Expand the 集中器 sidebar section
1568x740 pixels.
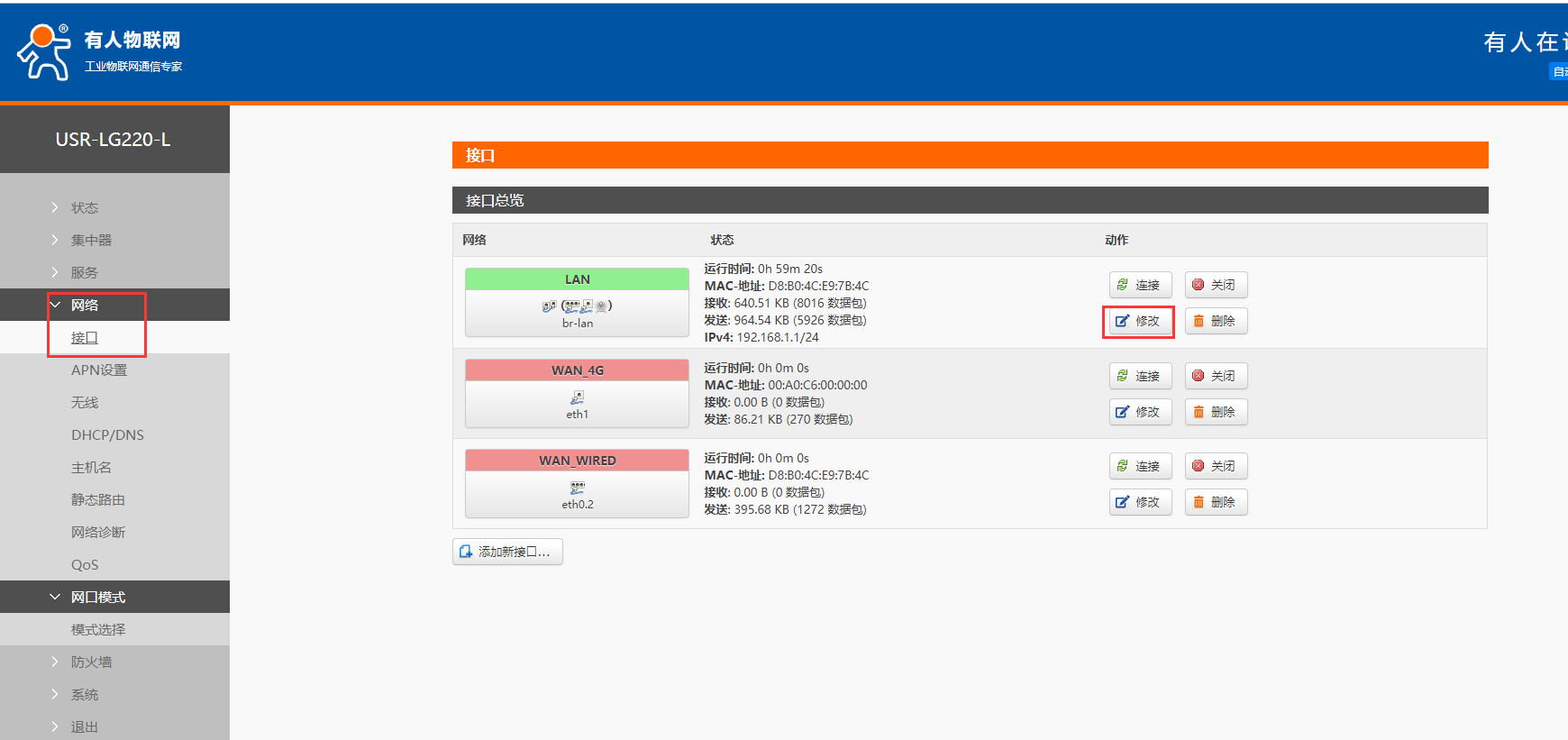(x=91, y=241)
